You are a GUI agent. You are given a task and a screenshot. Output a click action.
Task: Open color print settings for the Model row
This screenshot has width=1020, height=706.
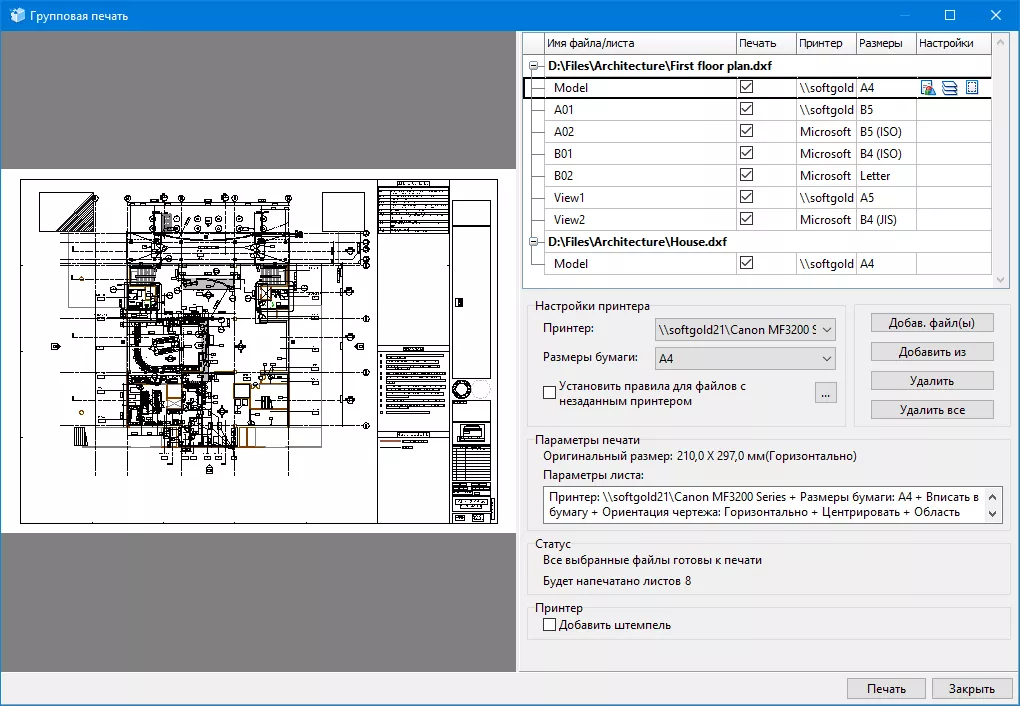point(928,87)
